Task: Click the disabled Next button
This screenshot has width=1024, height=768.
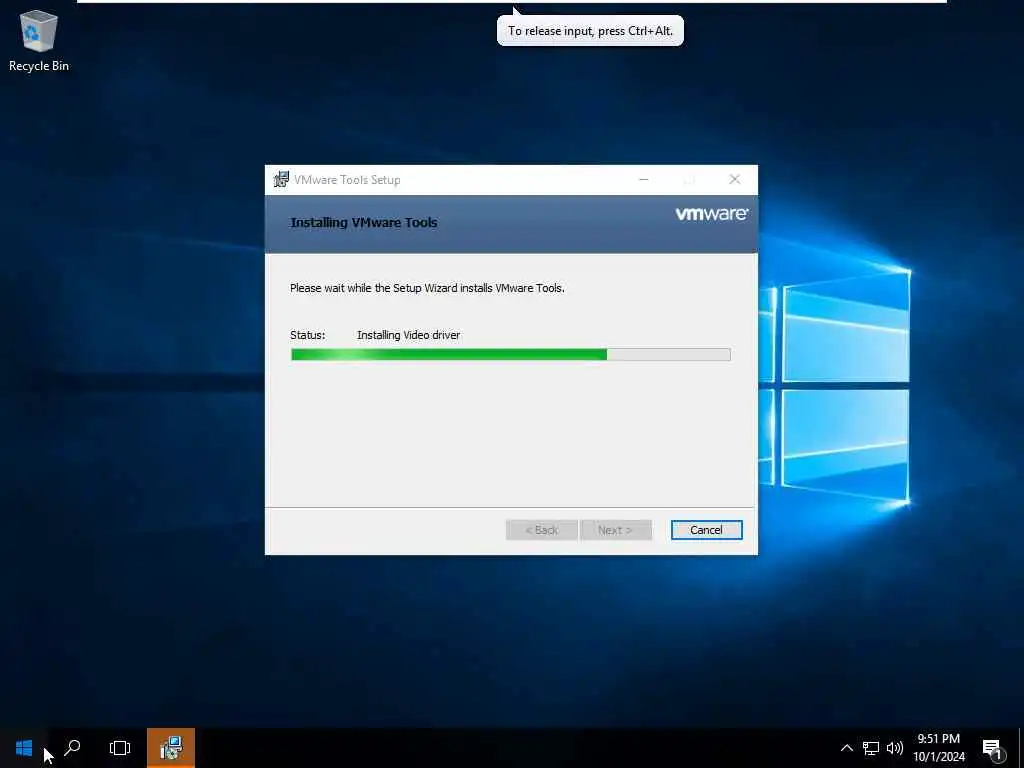Action: click(x=615, y=530)
